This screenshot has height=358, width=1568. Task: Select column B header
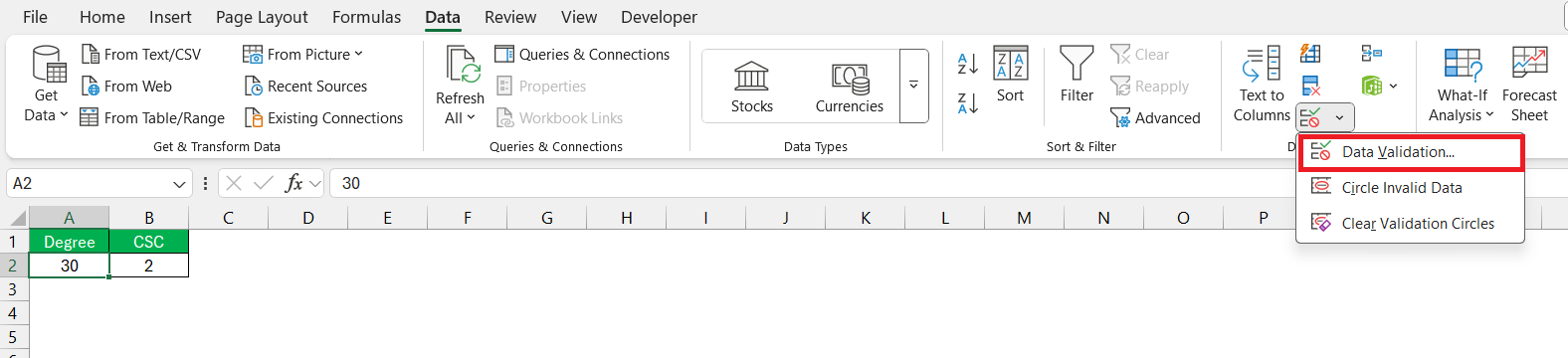pos(149,218)
